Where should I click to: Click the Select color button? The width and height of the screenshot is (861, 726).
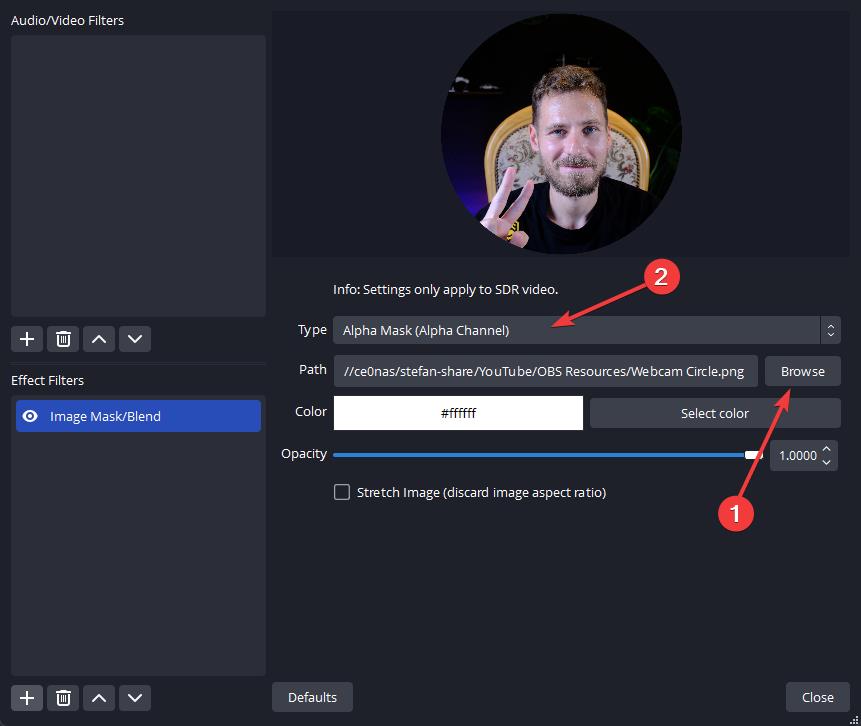point(715,413)
